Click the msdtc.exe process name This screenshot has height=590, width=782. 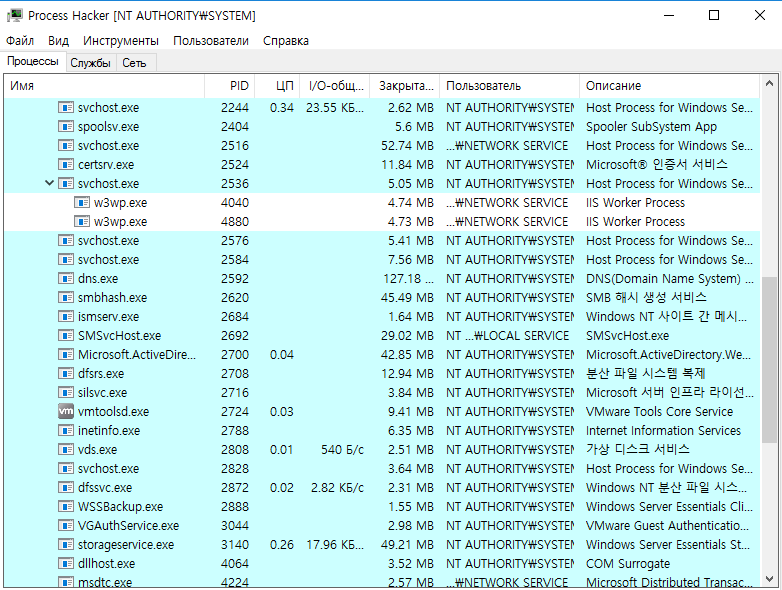tap(105, 582)
